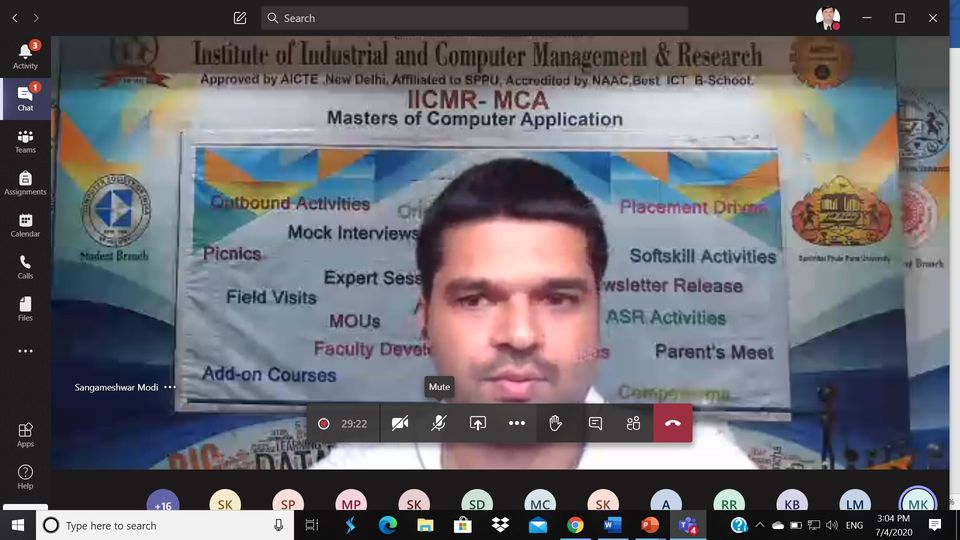Open the Activity feed in sidebar
The height and width of the screenshot is (540, 960).
tap(25, 55)
